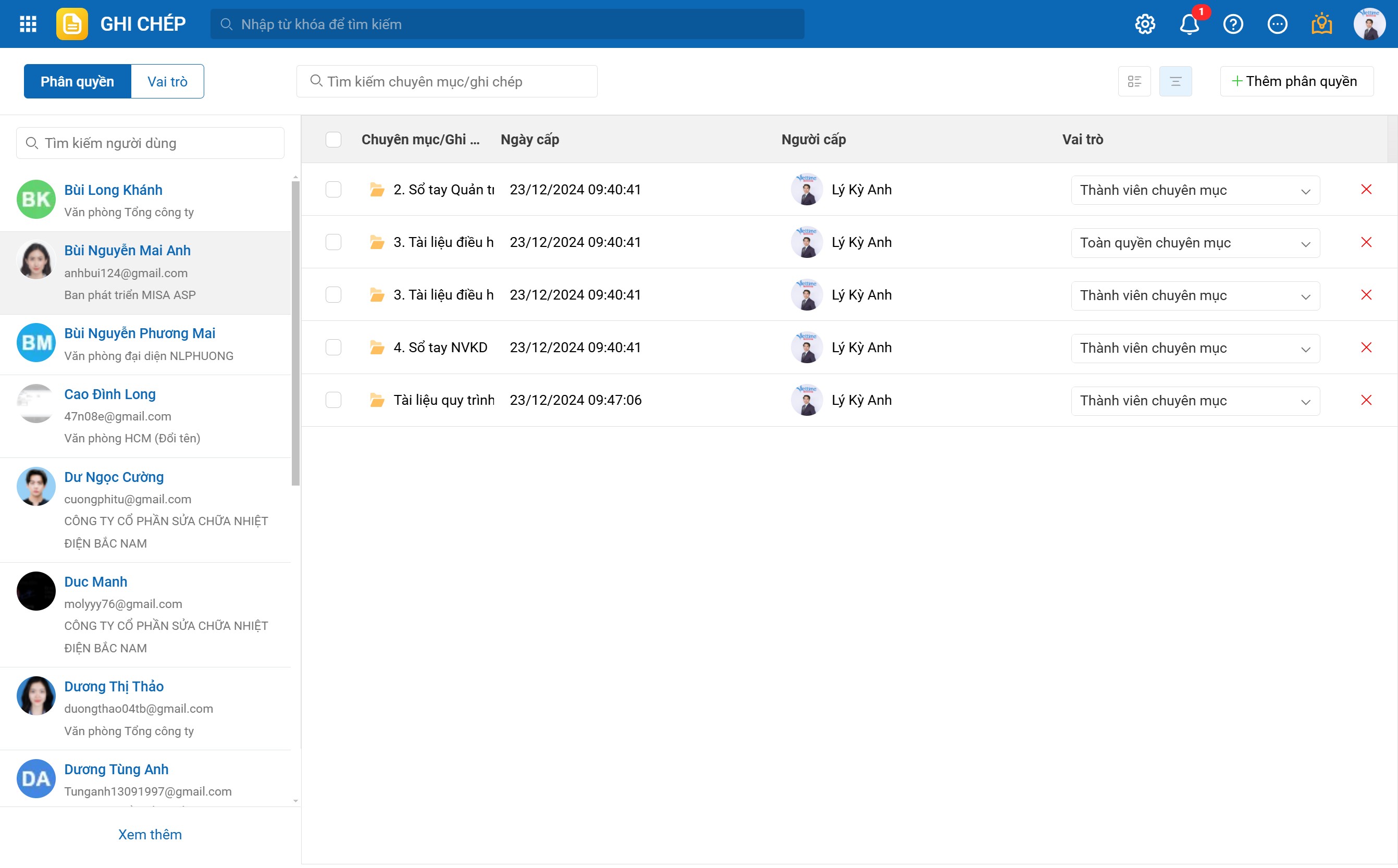Open role dropdown for 2. Sổ tay Quản trị
The width and height of the screenshot is (1398, 868).
[1195, 190]
